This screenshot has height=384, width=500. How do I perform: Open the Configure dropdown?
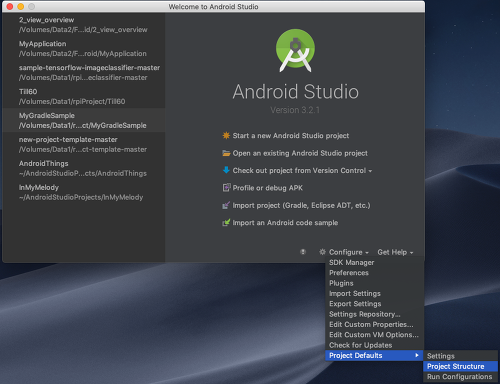point(349,252)
